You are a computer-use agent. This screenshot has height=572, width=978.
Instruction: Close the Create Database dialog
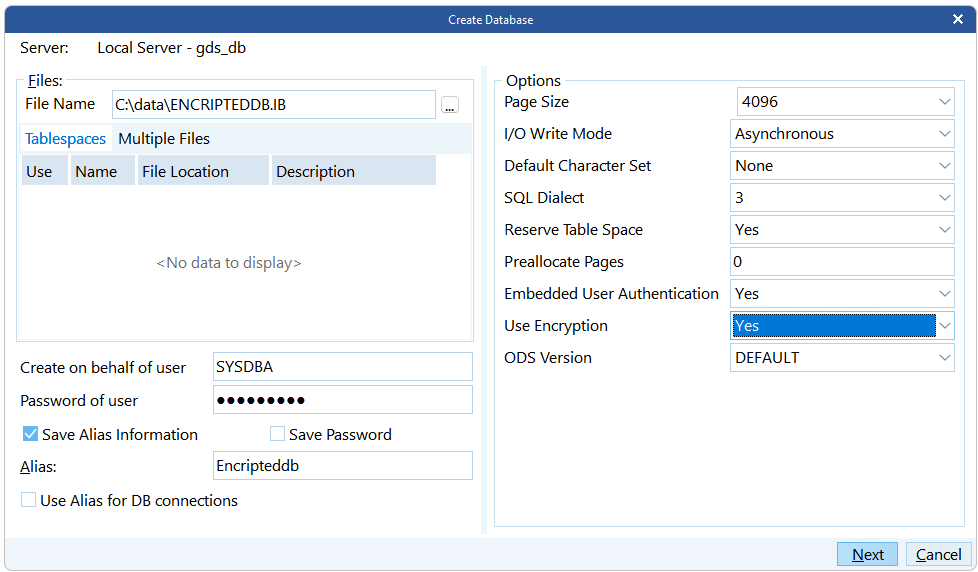click(957, 19)
